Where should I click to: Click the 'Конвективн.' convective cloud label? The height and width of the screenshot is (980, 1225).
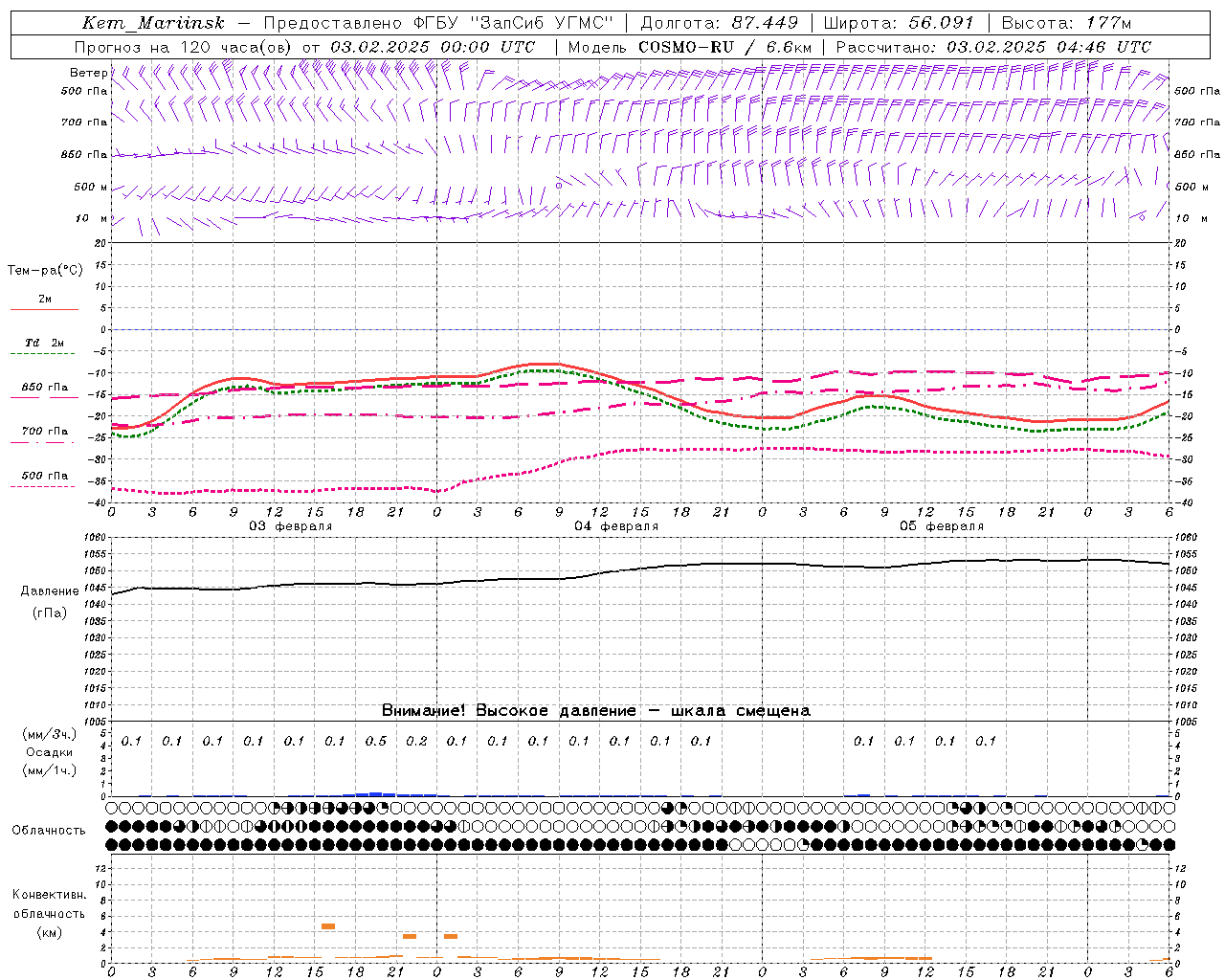coord(49,895)
